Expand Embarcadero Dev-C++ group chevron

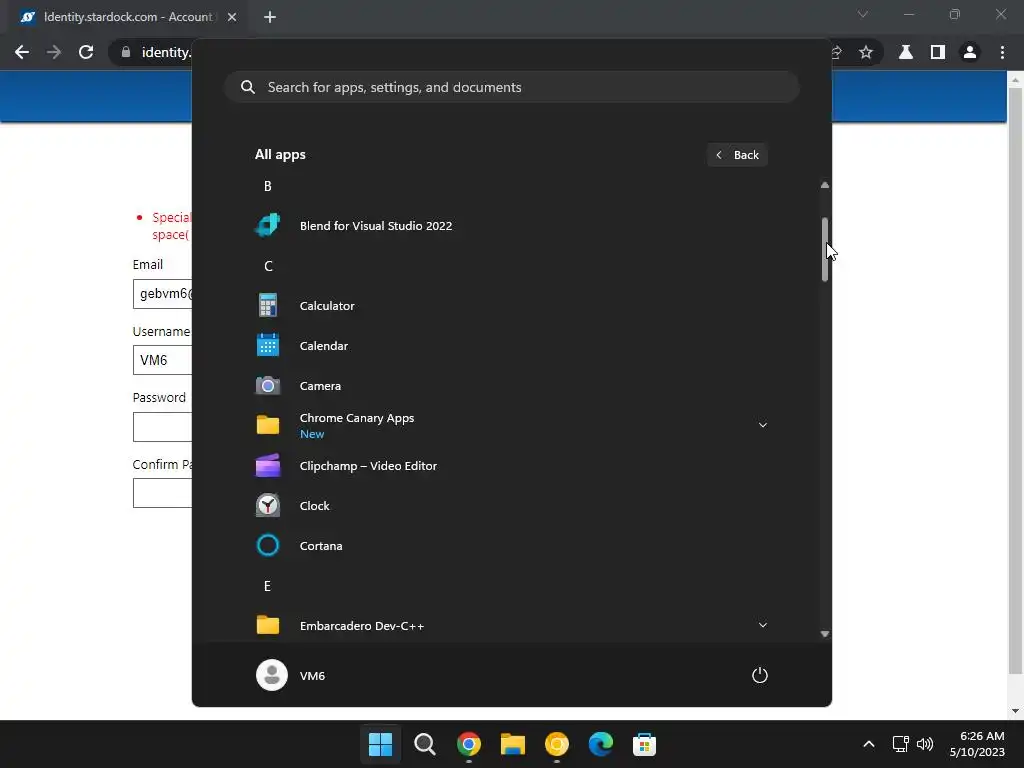[x=762, y=625]
